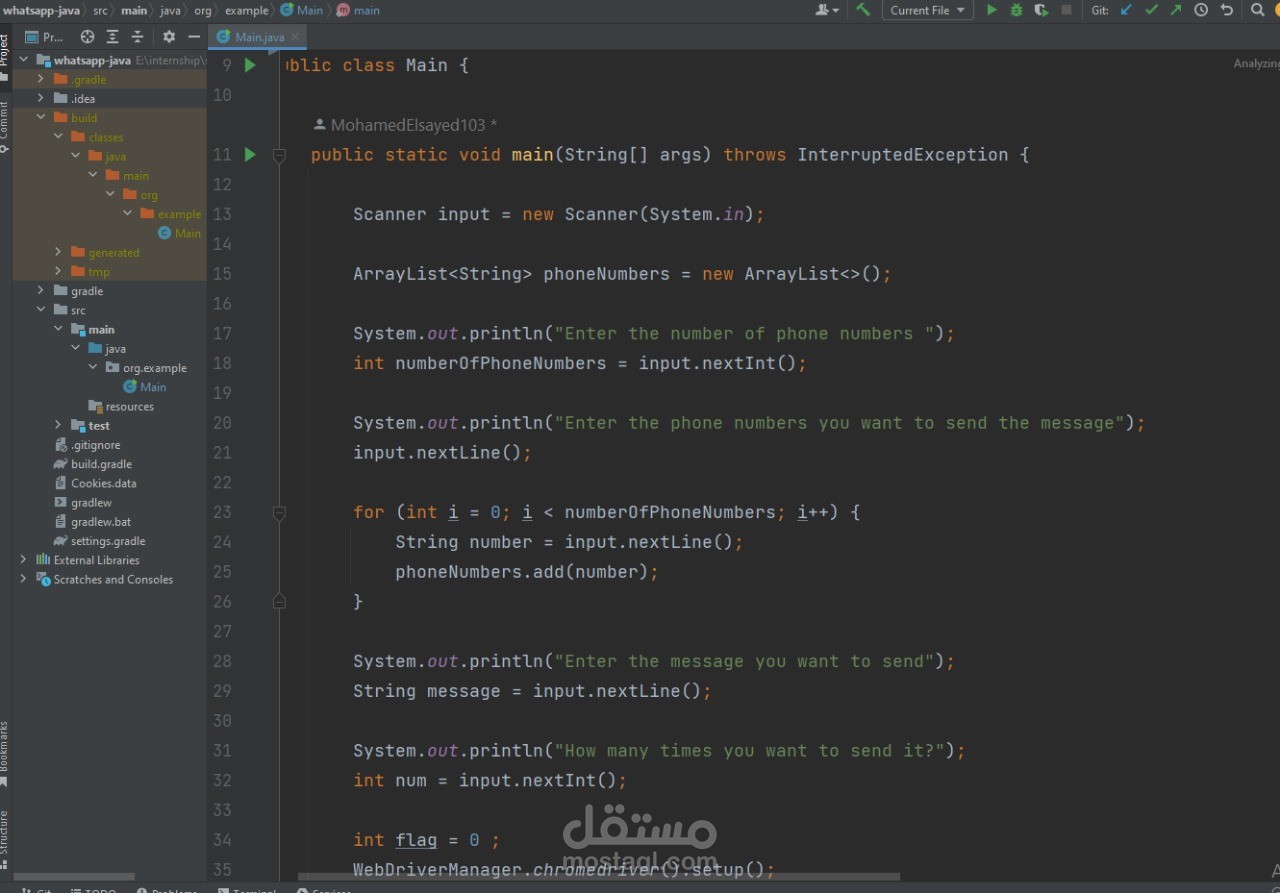Expand the test folder in Project view

click(x=57, y=425)
